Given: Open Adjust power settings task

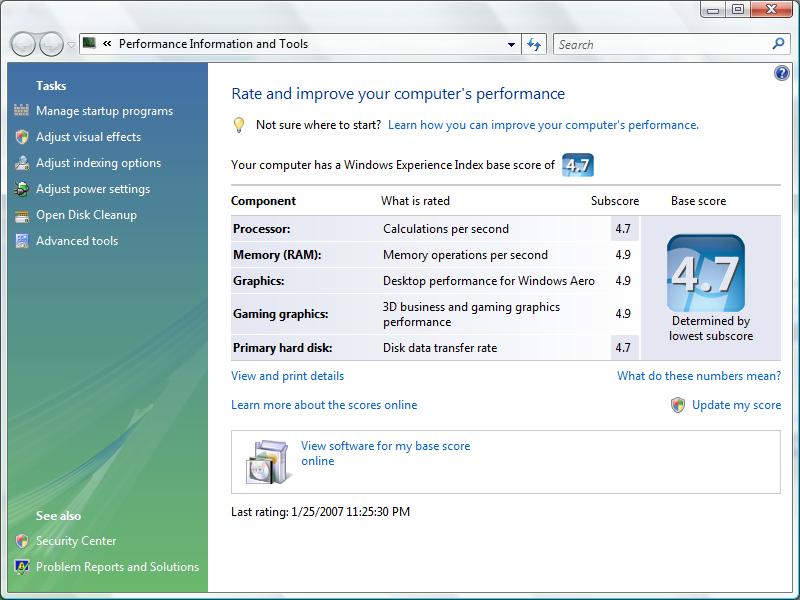Looking at the screenshot, I should coord(93,189).
